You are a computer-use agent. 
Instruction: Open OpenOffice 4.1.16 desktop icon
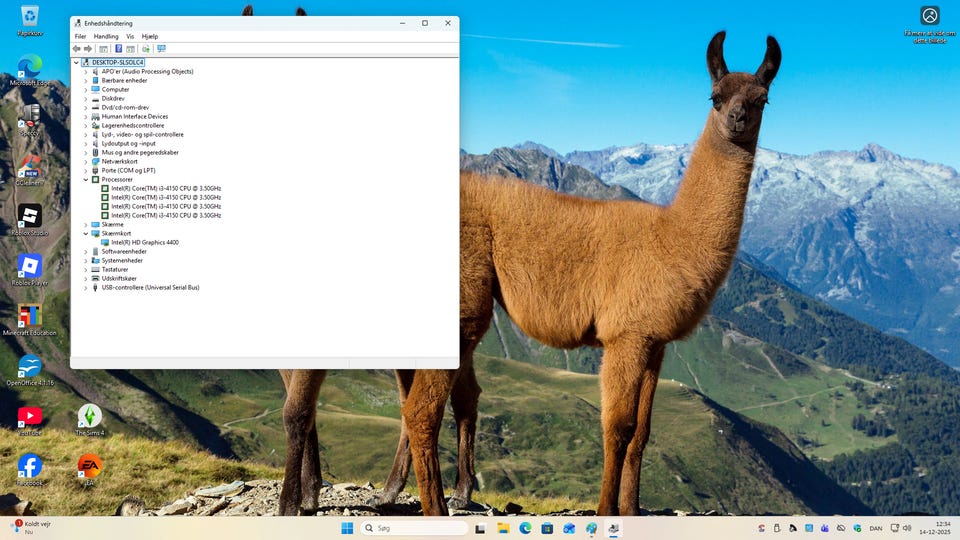coord(29,370)
